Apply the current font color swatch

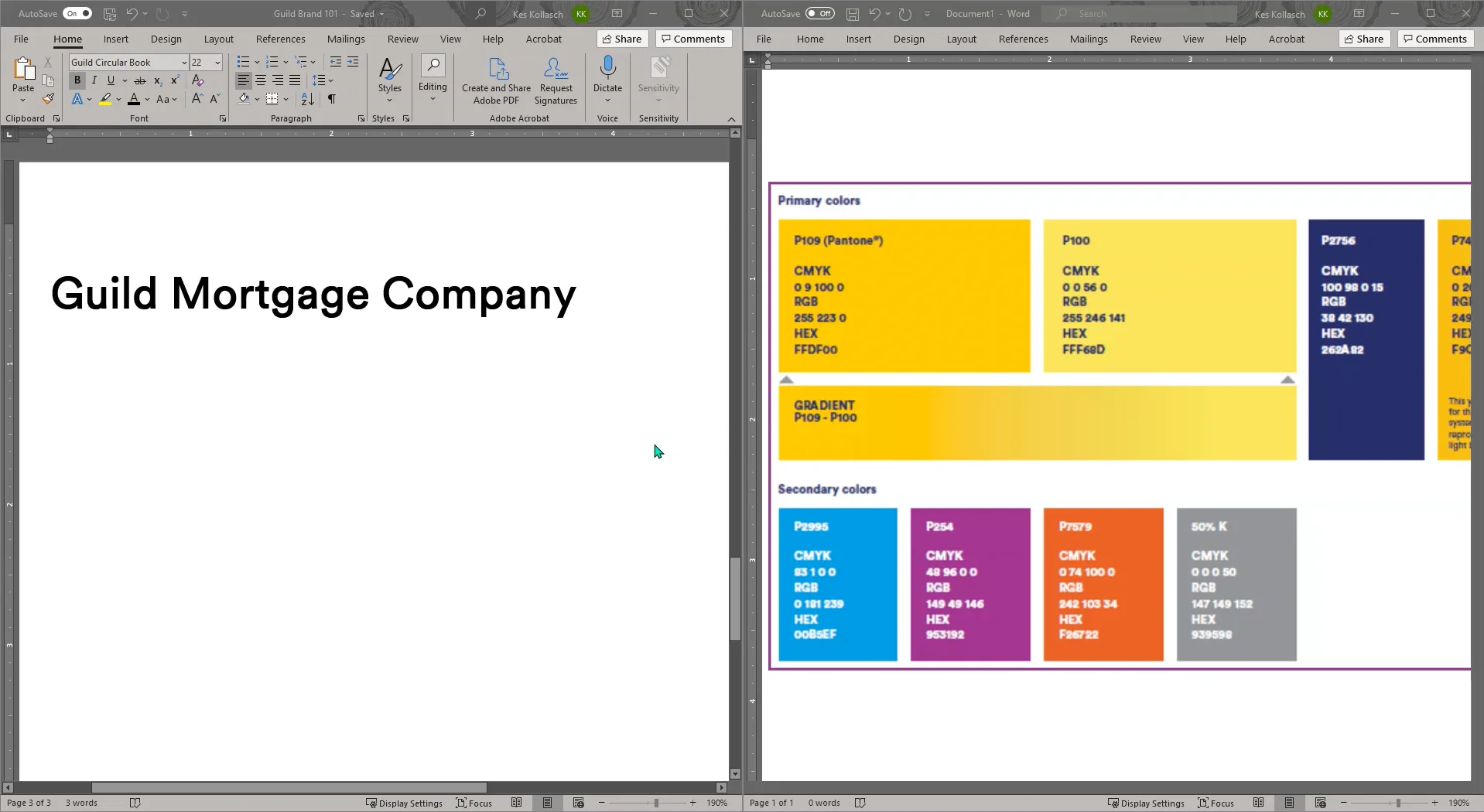134,99
